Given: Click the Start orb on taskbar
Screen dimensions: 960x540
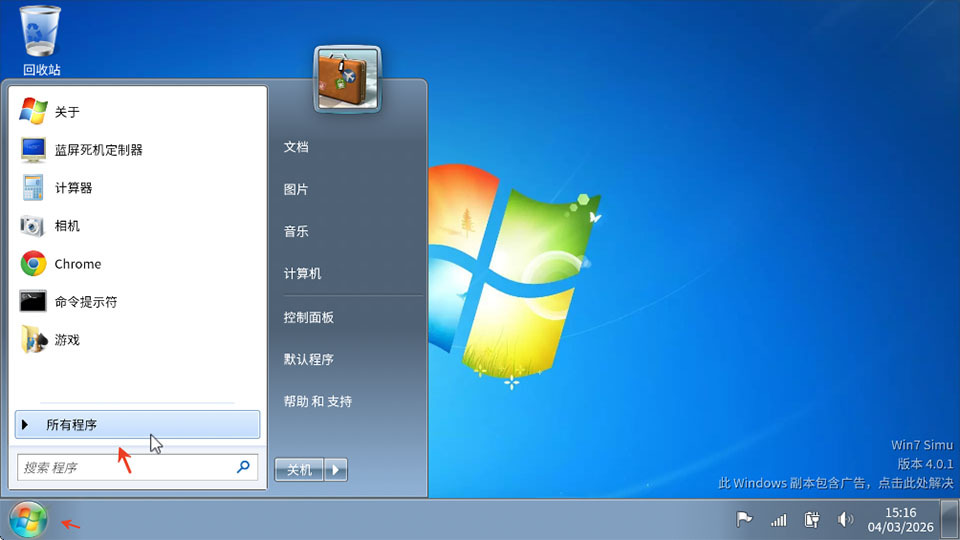Looking at the screenshot, I should click(28, 520).
